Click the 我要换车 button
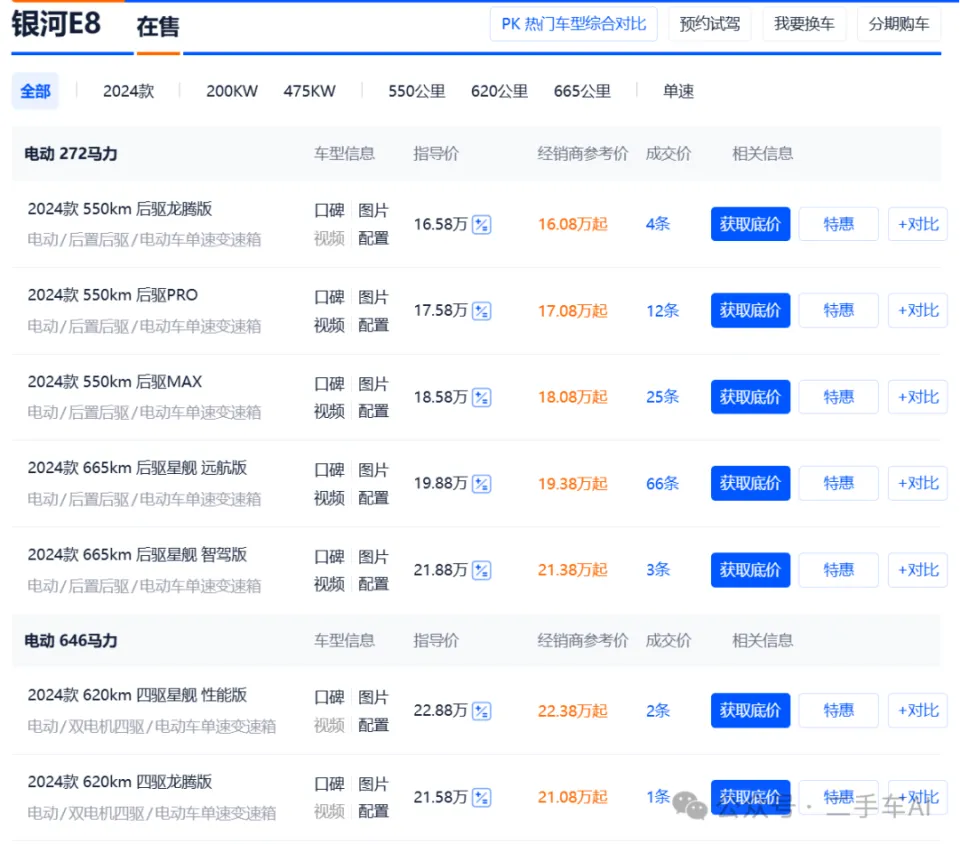 [x=804, y=24]
